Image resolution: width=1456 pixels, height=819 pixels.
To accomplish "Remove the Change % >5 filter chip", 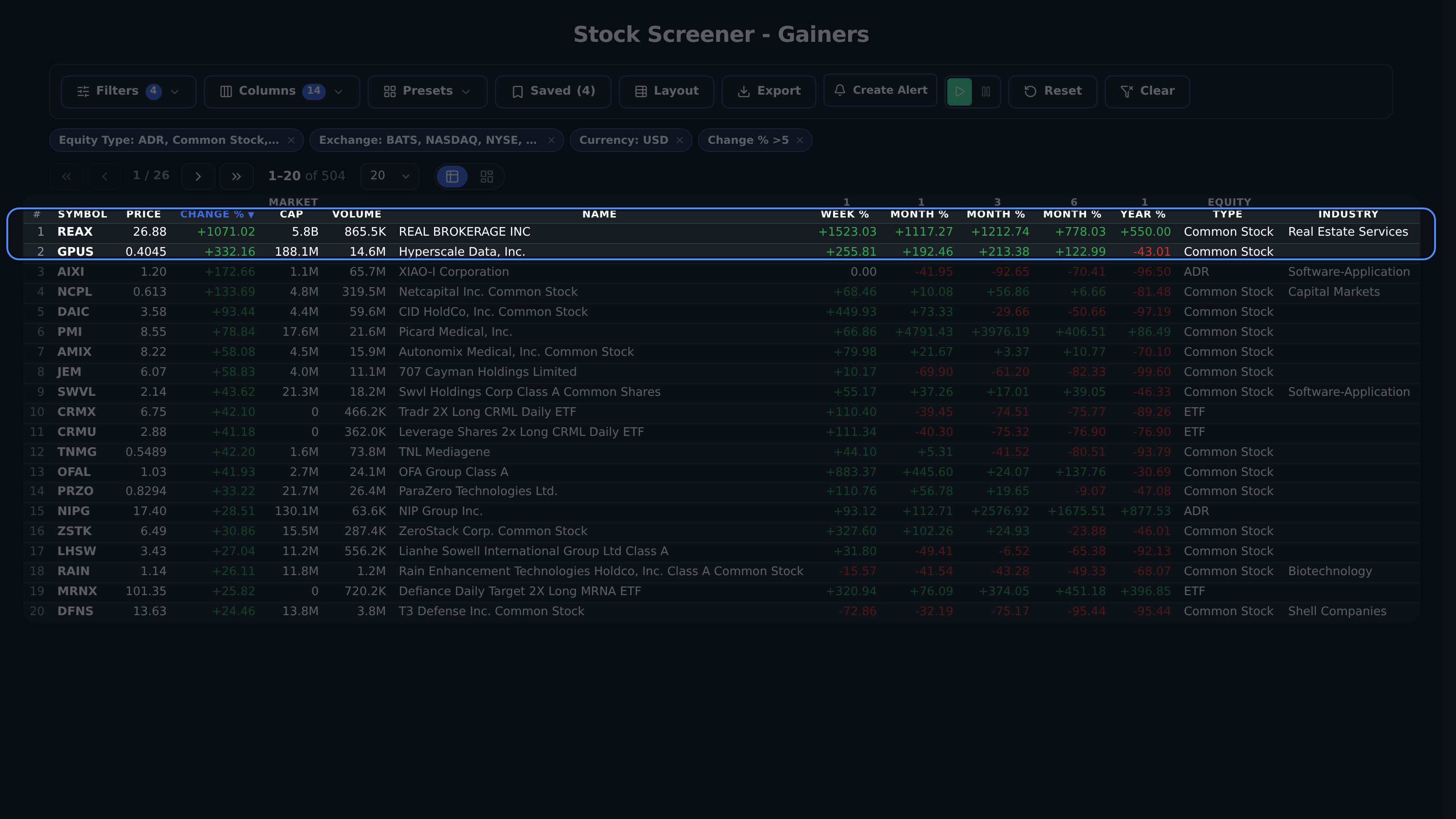I will 800,140.
